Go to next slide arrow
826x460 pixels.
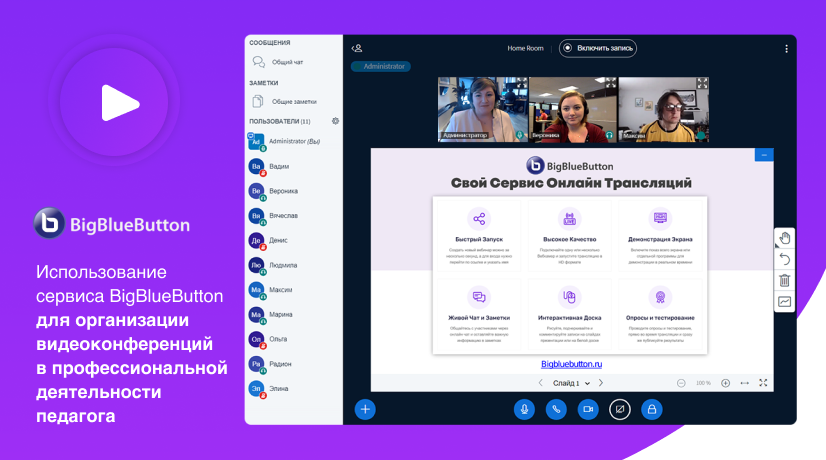pyautogui.click(x=601, y=383)
